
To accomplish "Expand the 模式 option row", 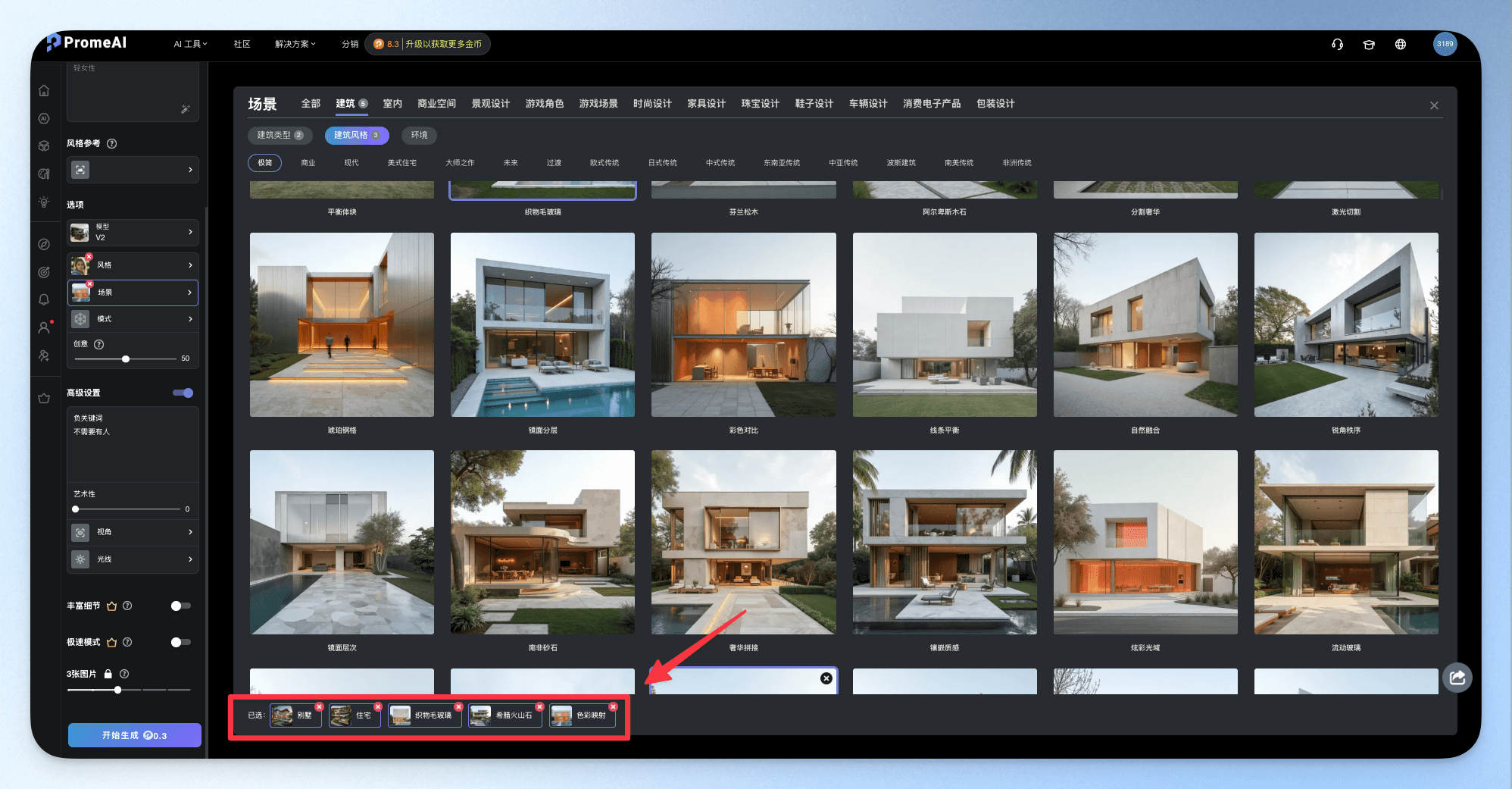I will 133,319.
